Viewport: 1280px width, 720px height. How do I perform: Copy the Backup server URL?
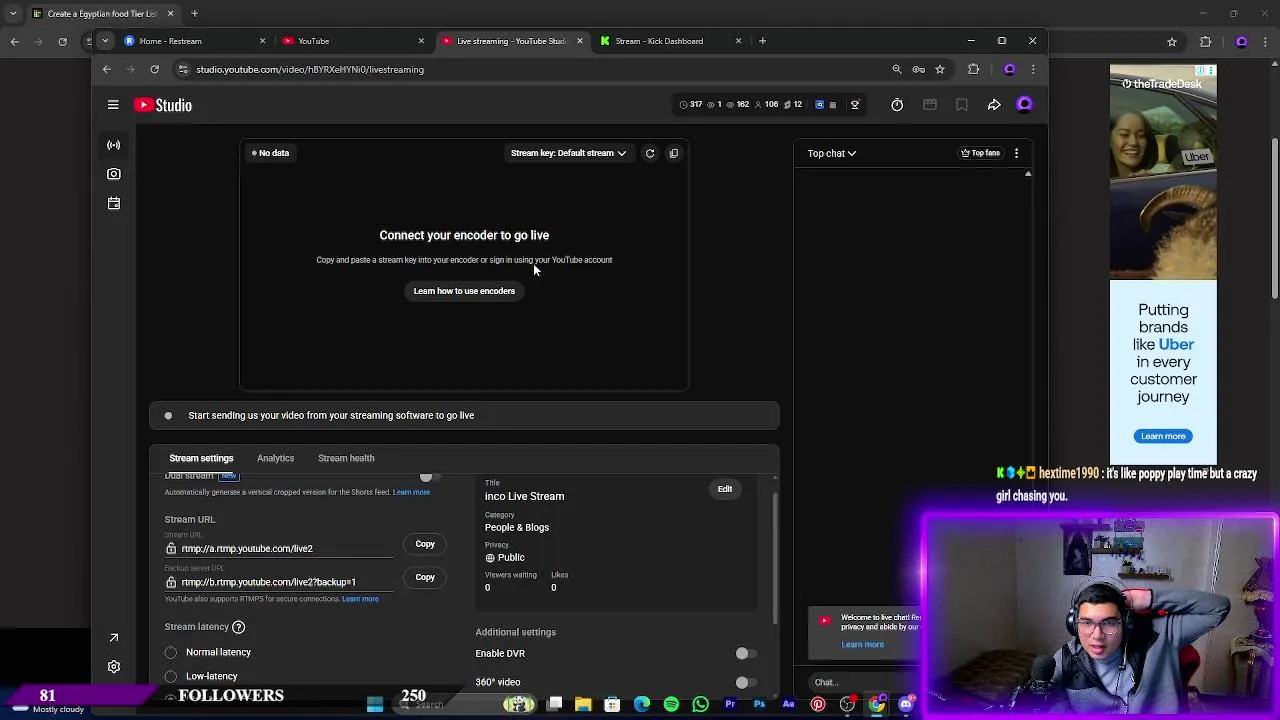[x=425, y=577]
